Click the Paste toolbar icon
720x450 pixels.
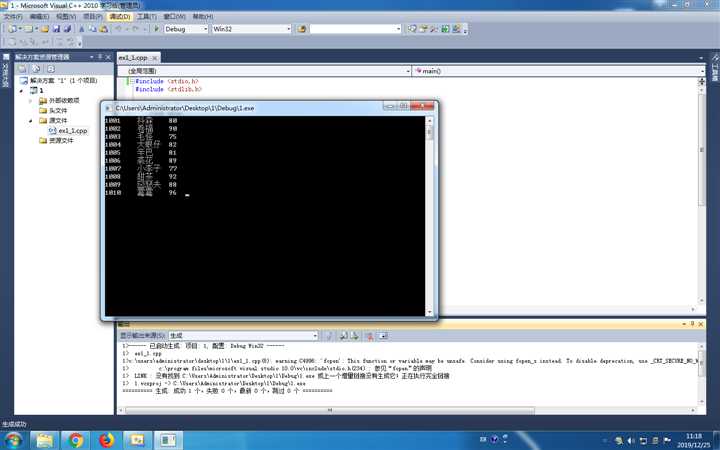click(104, 29)
